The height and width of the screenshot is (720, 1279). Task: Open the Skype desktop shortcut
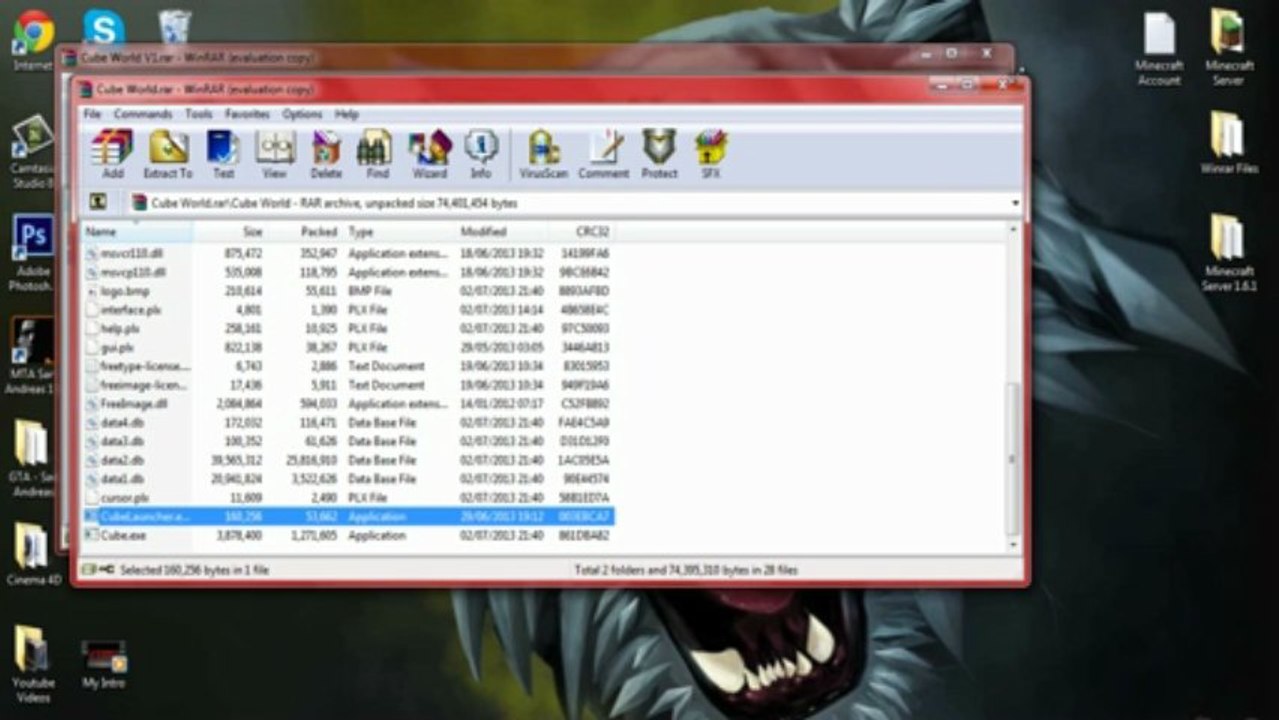click(x=104, y=30)
